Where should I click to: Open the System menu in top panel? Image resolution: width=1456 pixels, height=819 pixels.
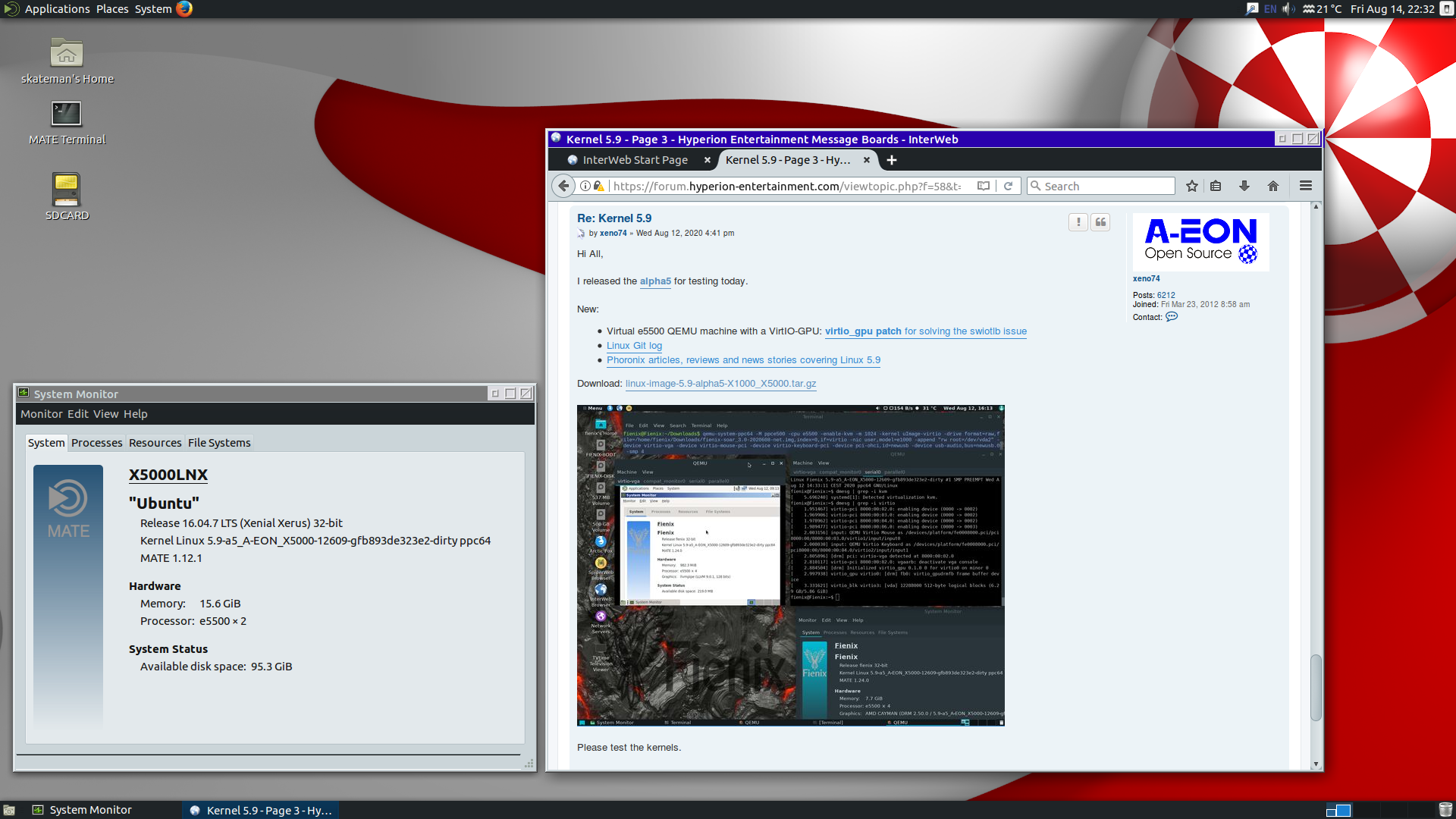(x=153, y=9)
